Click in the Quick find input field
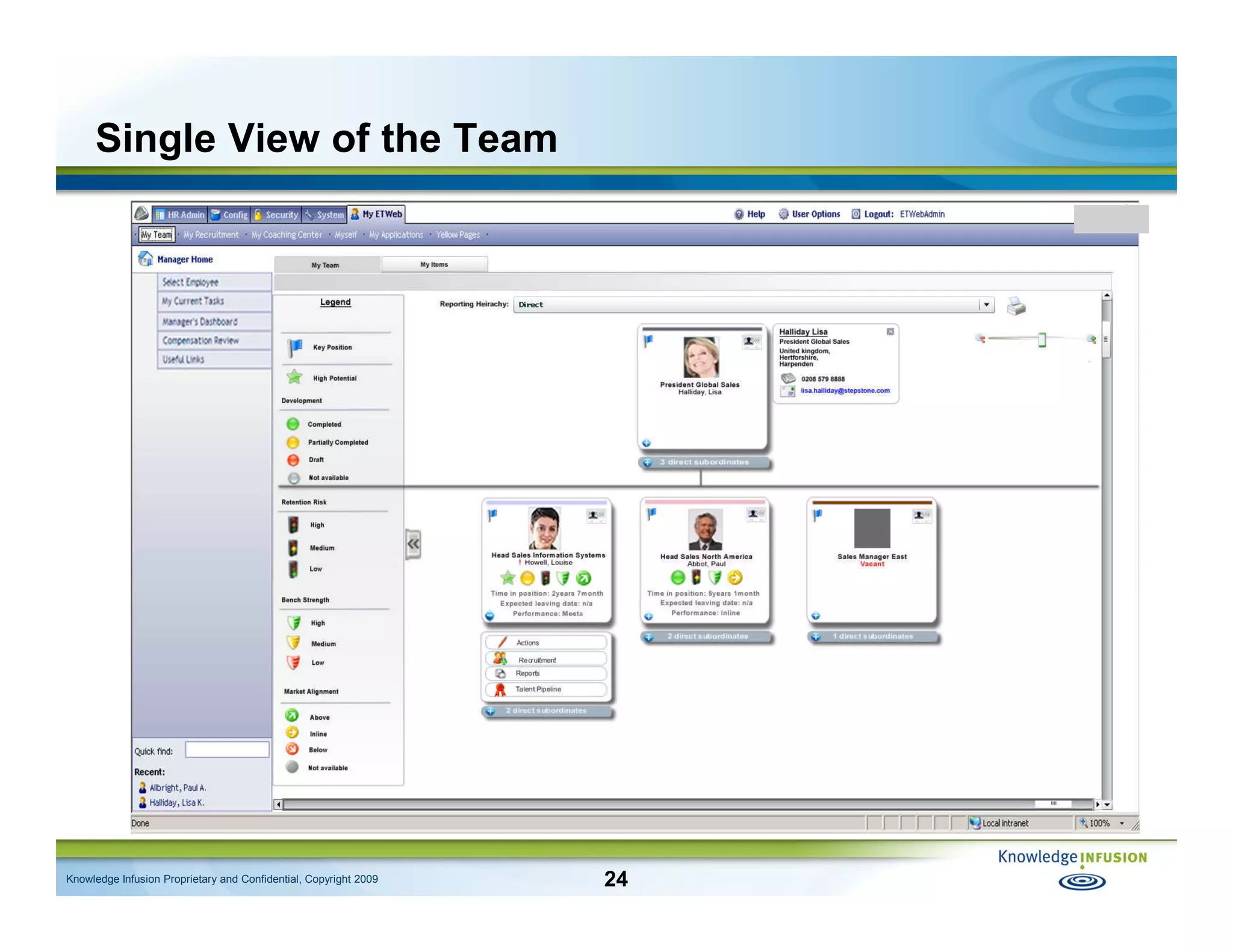 click(x=227, y=750)
